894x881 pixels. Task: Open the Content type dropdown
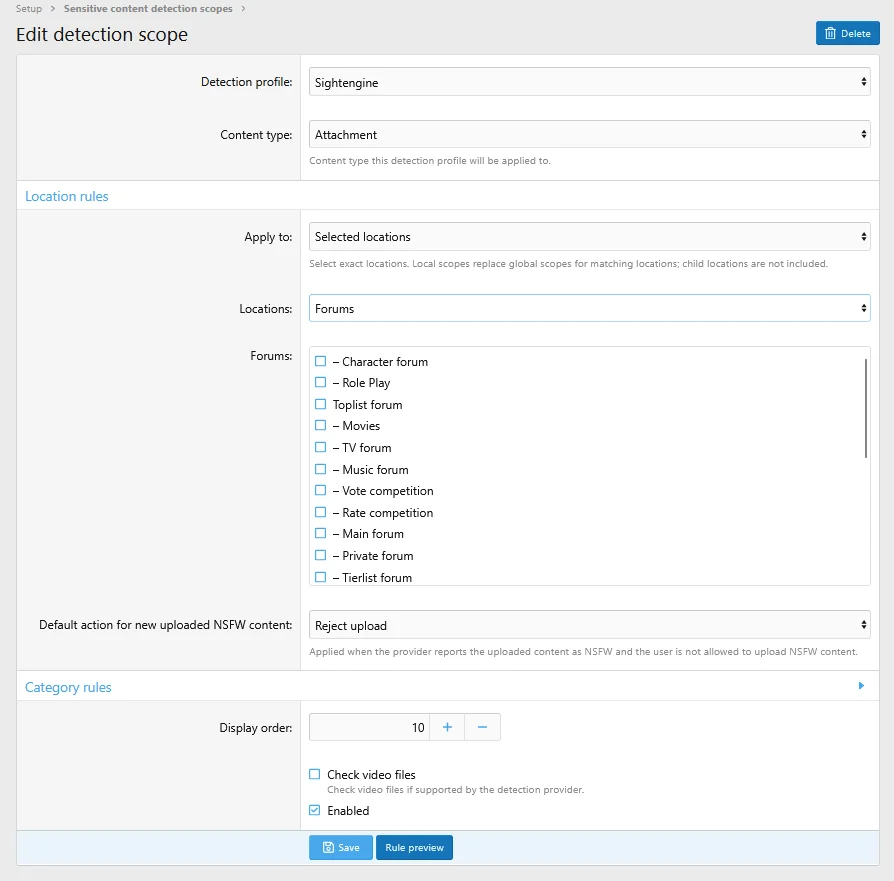click(x=590, y=135)
